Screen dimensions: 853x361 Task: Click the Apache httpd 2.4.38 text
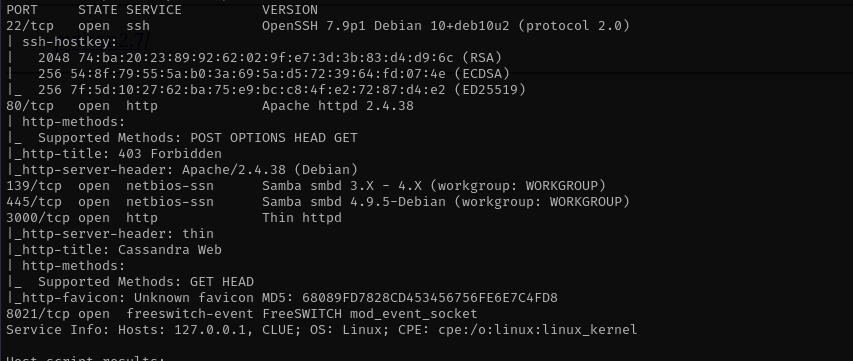click(338, 105)
